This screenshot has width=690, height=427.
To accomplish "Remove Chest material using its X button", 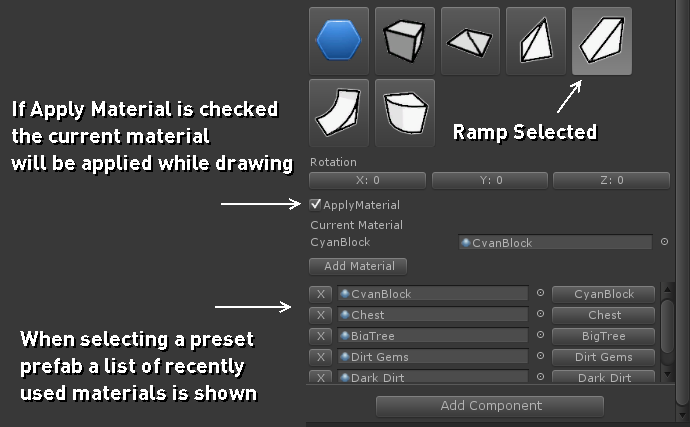I will click(x=321, y=315).
